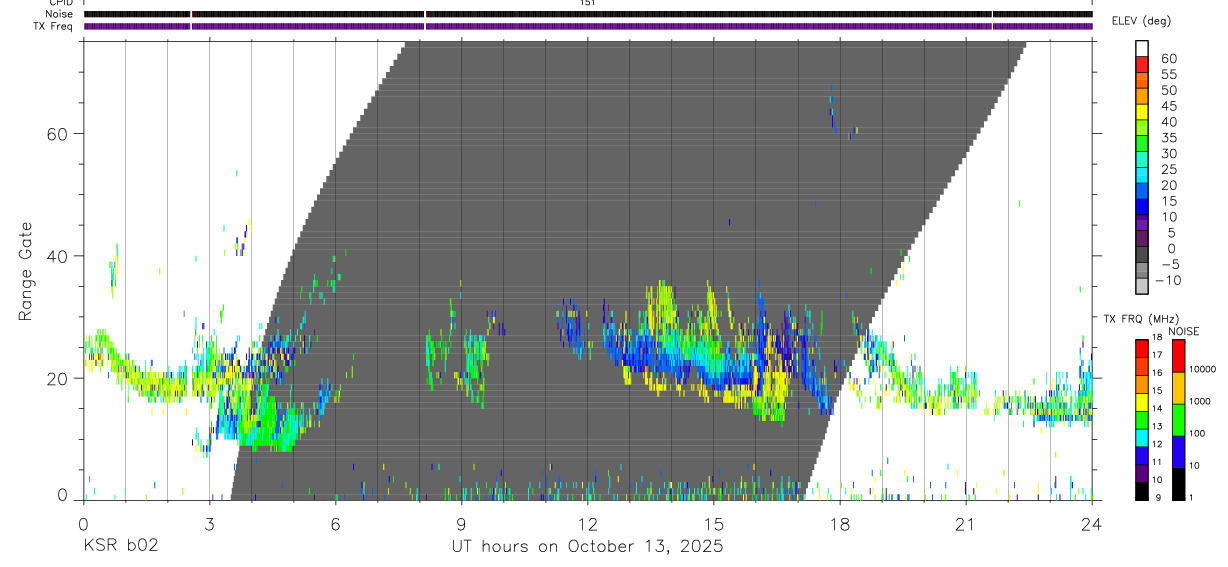Click hour tick label '9' on time axis
The image size is (1228, 567).
[x=461, y=523]
